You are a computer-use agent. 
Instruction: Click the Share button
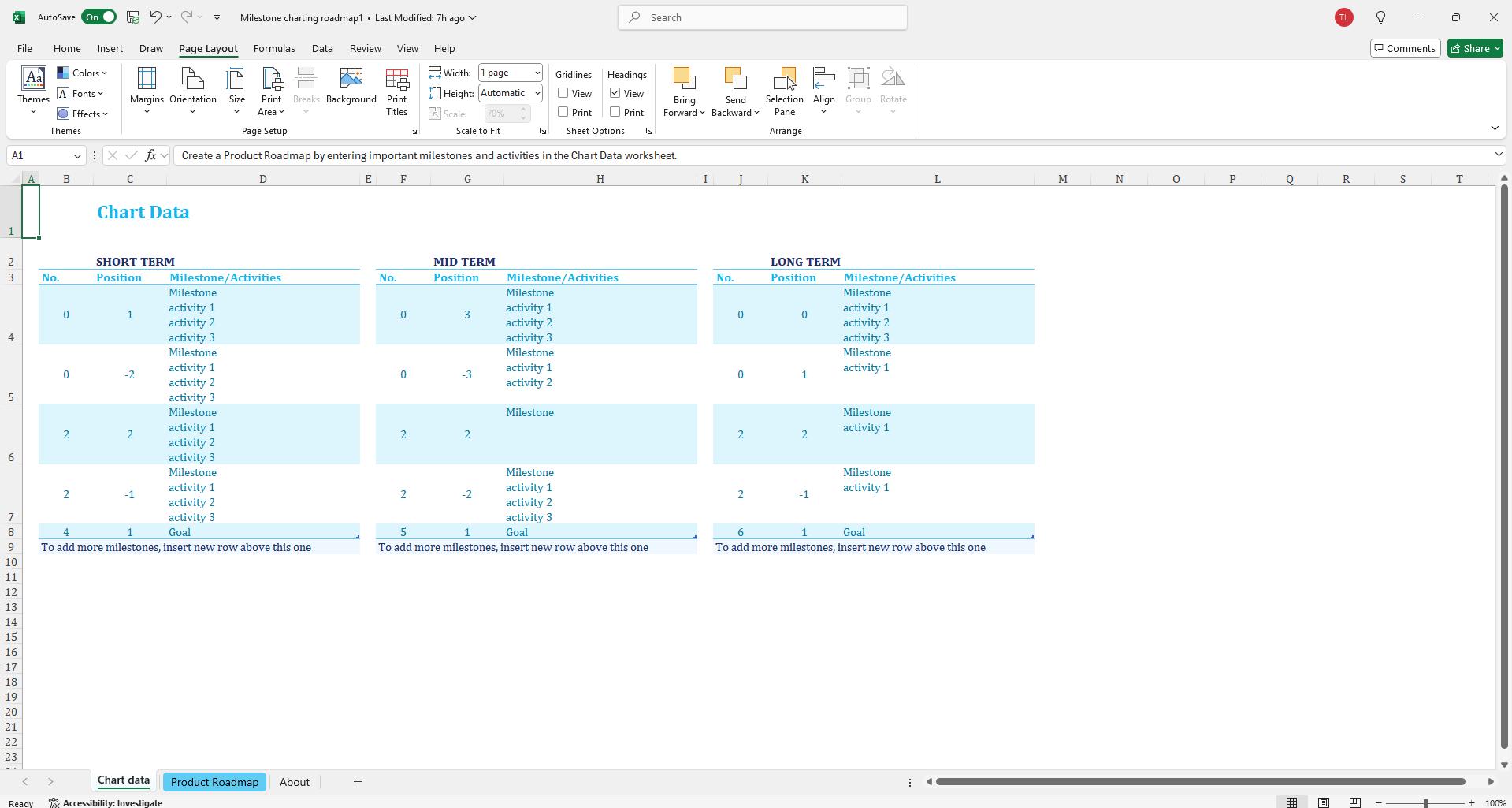pyautogui.click(x=1473, y=48)
